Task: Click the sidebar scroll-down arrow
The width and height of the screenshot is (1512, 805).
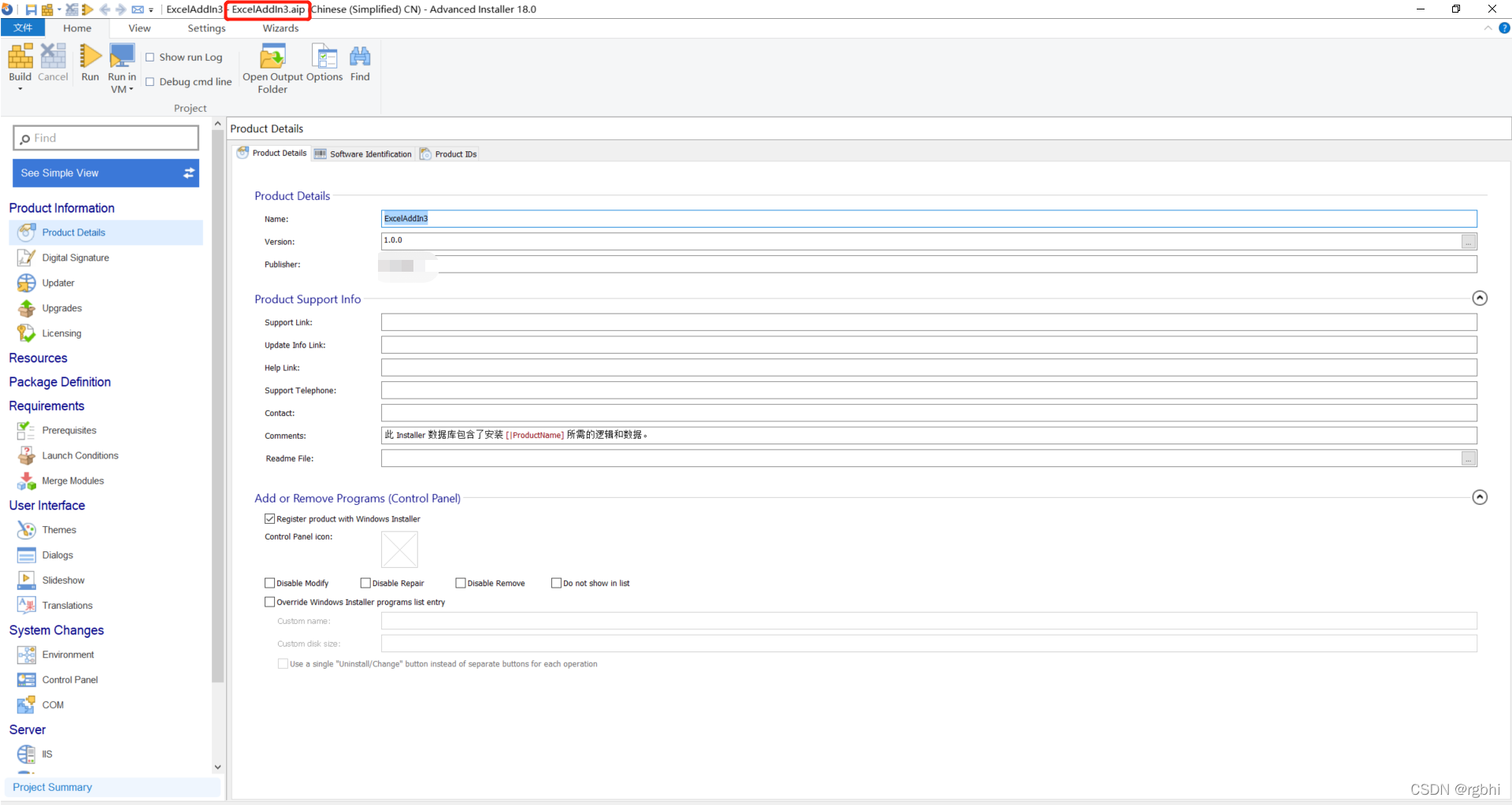Action: tap(217, 767)
